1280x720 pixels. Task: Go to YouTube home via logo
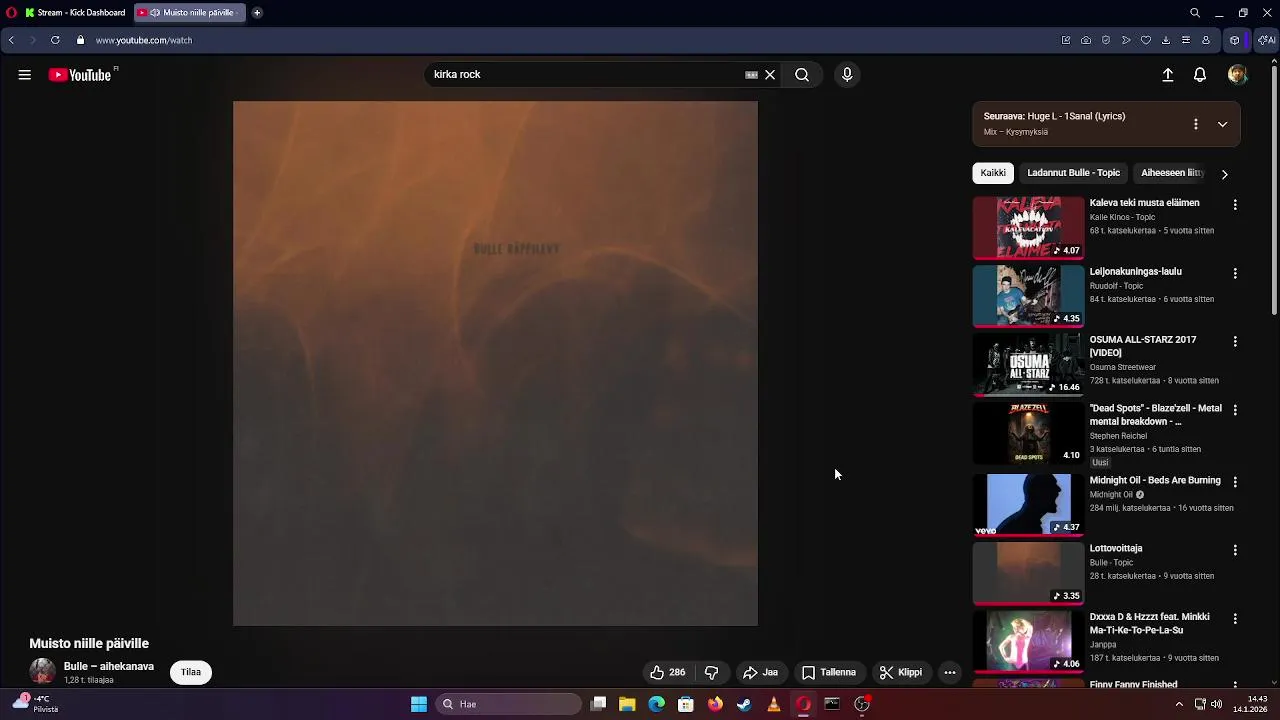click(x=80, y=75)
